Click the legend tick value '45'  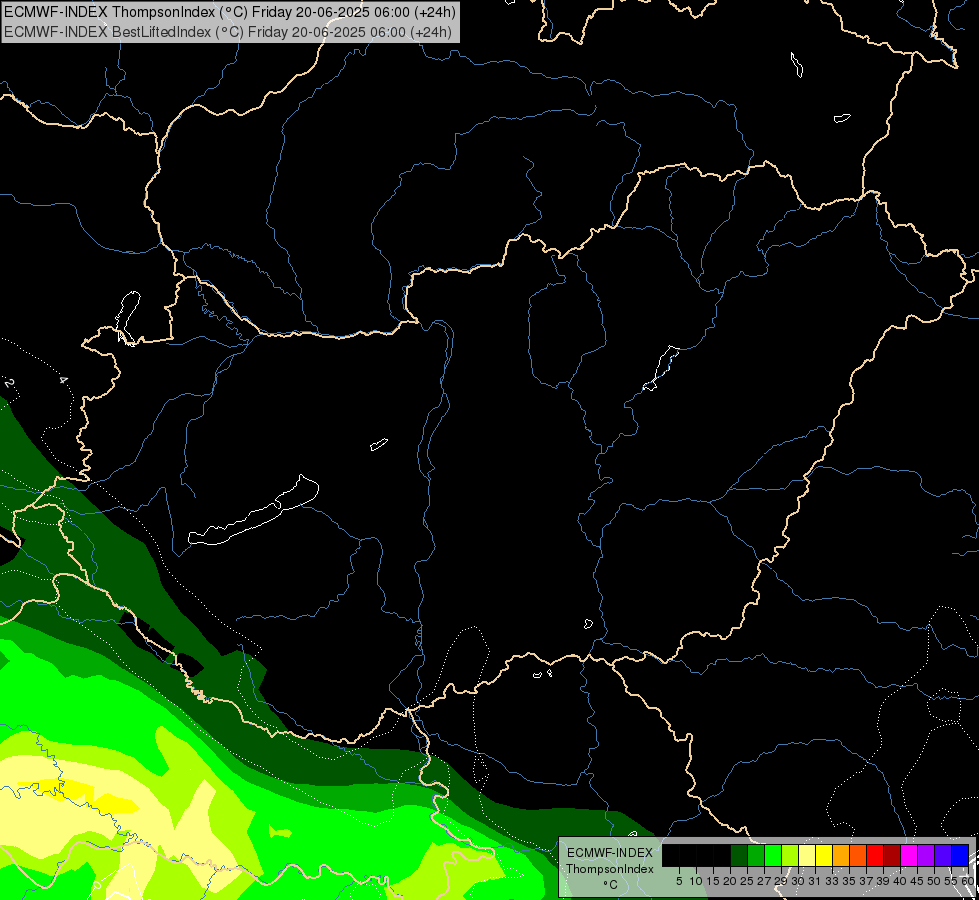click(x=917, y=881)
